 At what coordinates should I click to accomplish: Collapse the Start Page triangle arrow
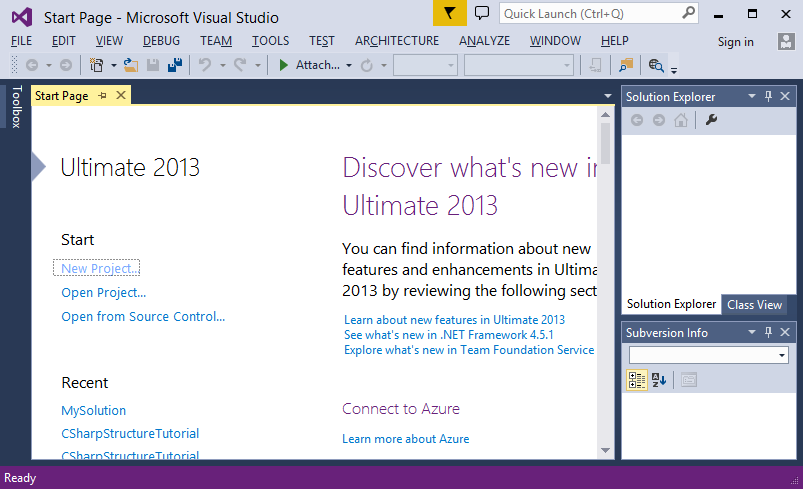coord(38,166)
